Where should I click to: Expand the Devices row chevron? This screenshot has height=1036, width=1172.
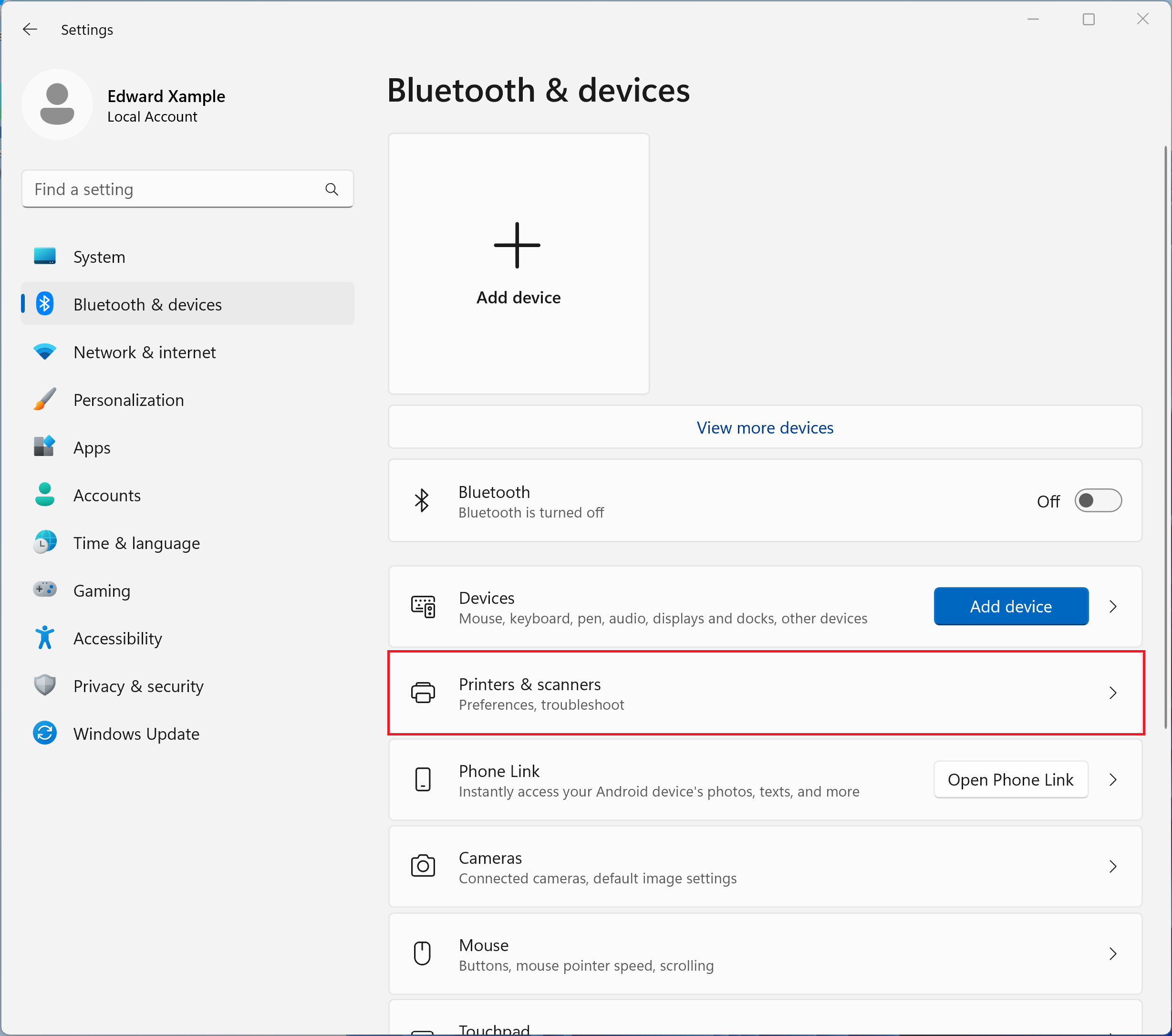[x=1113, y=607]
